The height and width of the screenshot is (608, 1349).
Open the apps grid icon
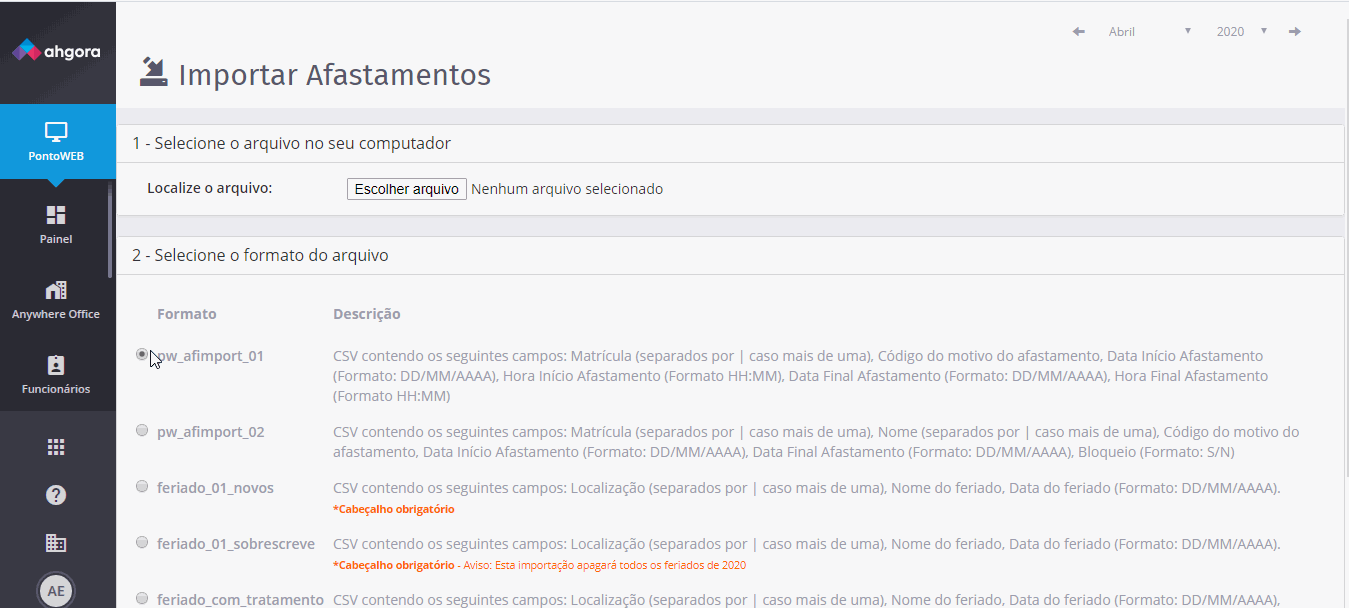tap(56, 447)
